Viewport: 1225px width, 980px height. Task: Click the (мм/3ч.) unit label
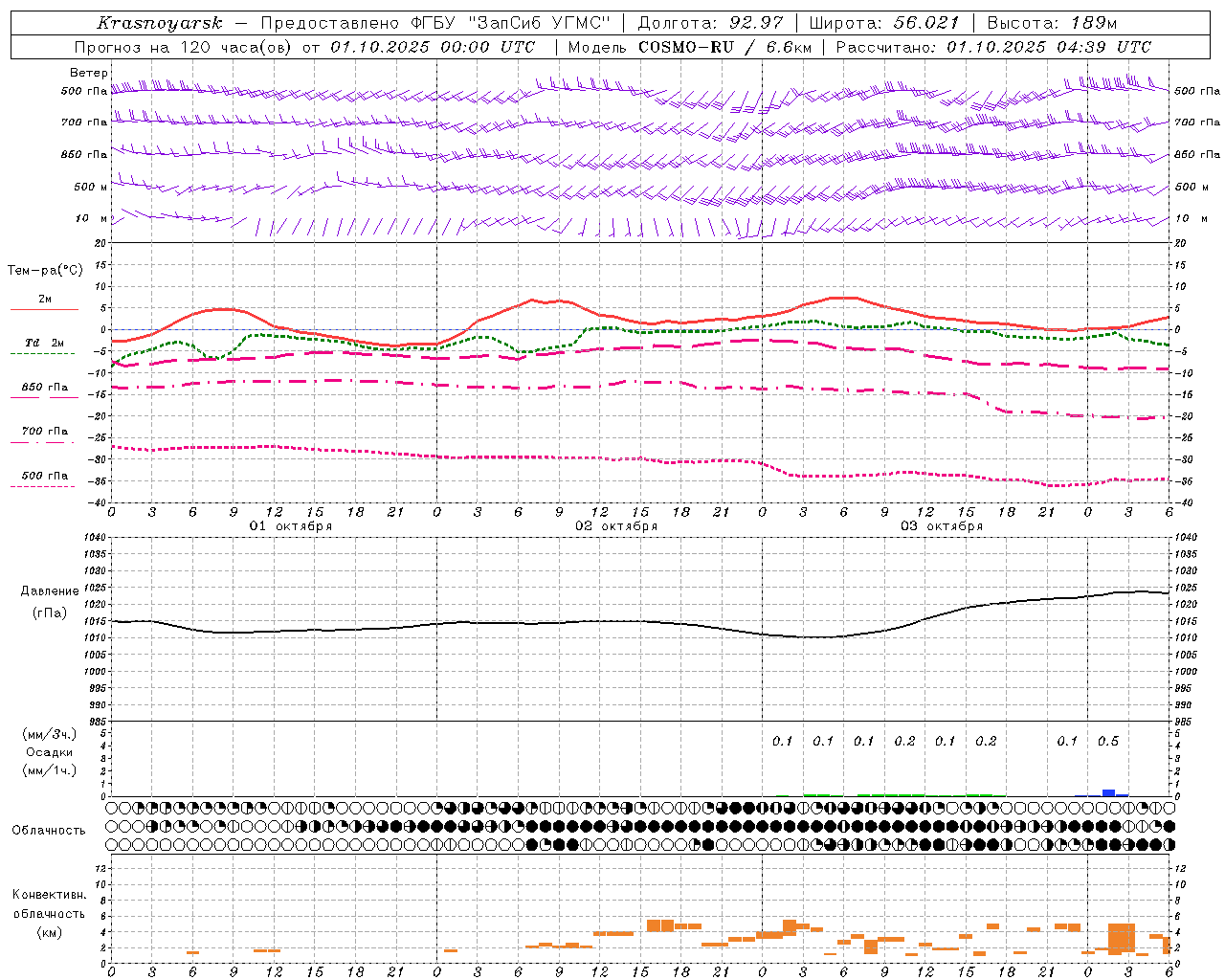(x=50, y=734)
